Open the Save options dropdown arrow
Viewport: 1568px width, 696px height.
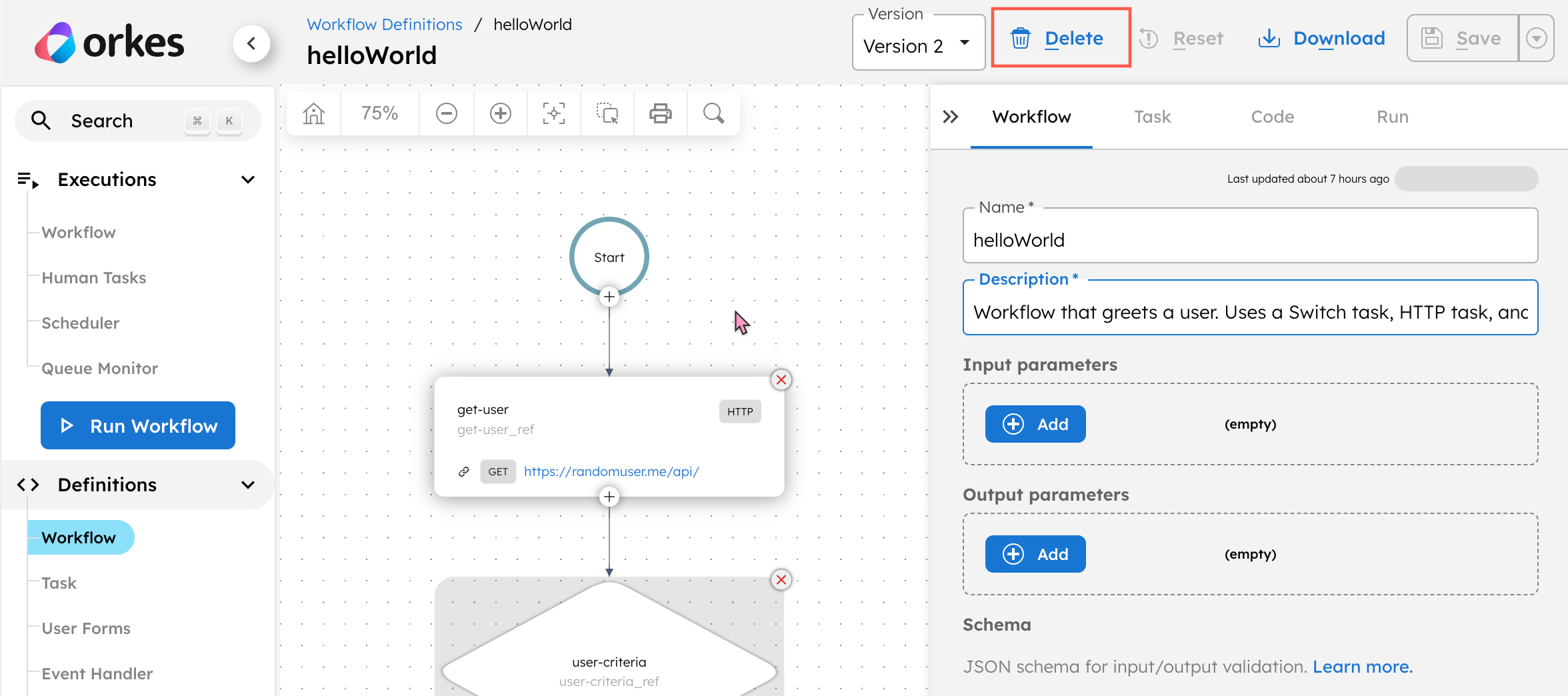pyautogui.click(x=1536, y=39)
